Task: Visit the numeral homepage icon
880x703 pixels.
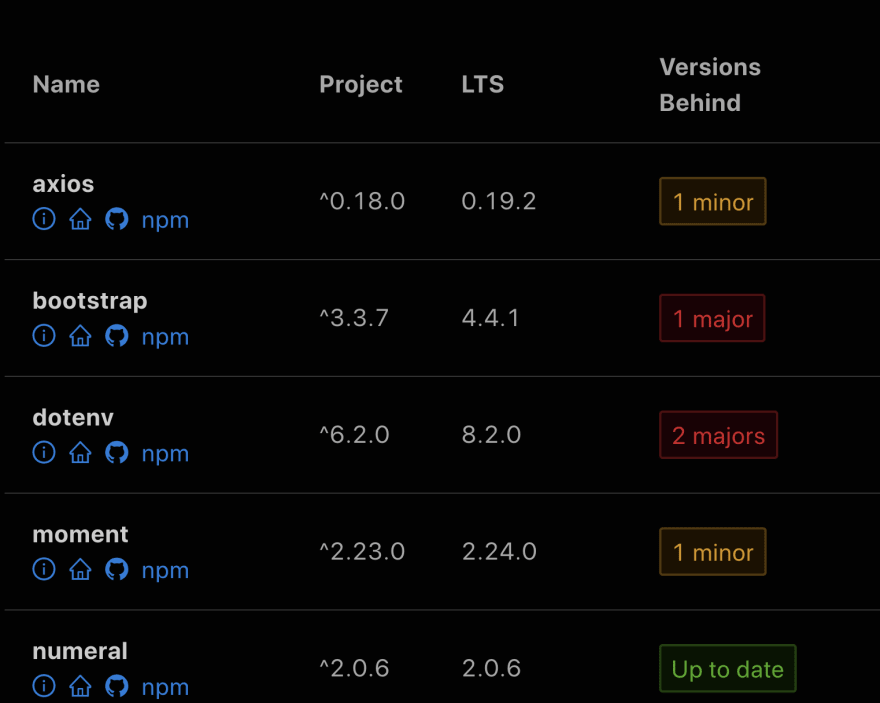Action: 80,686
